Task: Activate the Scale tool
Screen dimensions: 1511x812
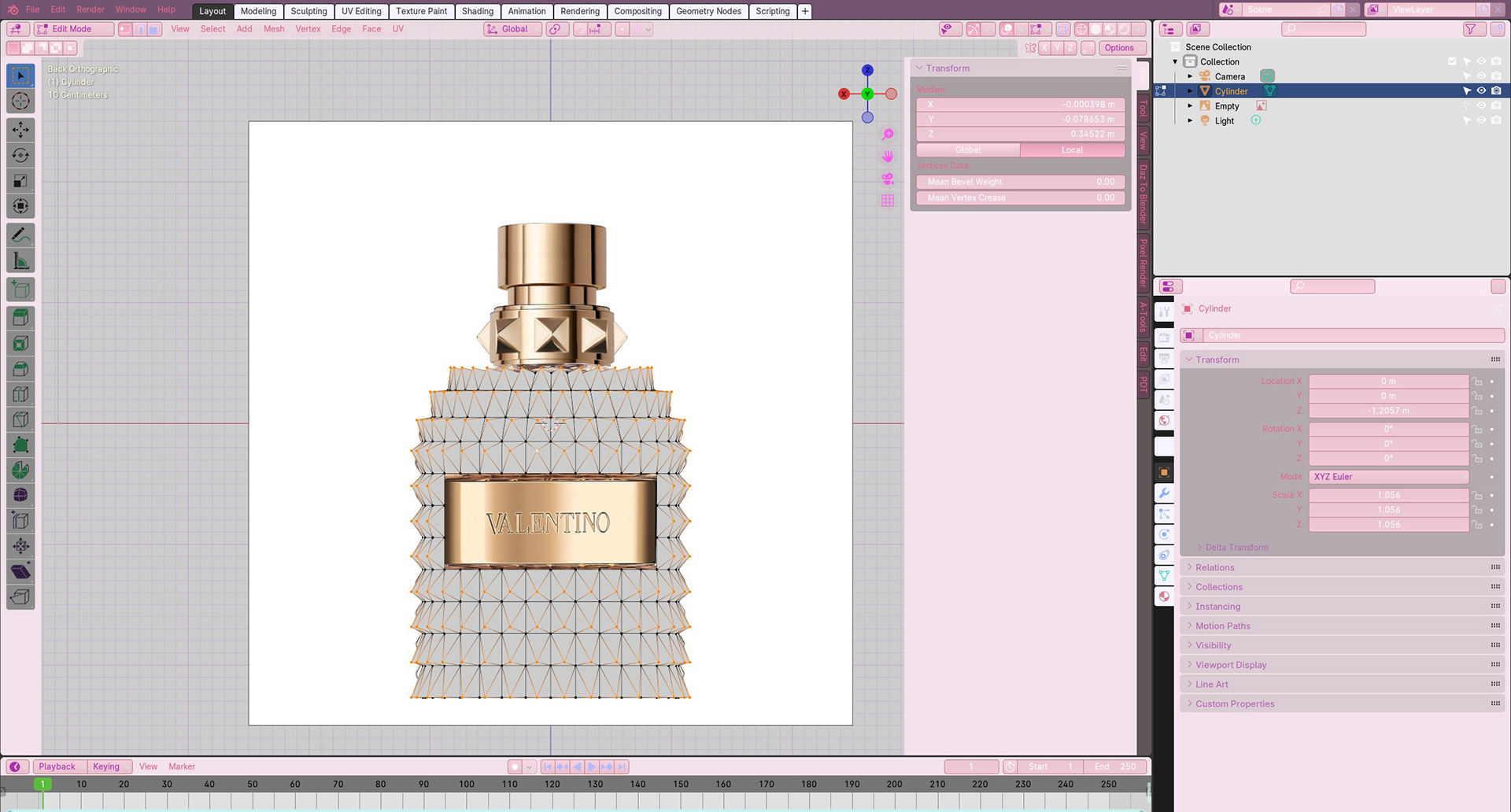Action: click(x=20, y=181)
